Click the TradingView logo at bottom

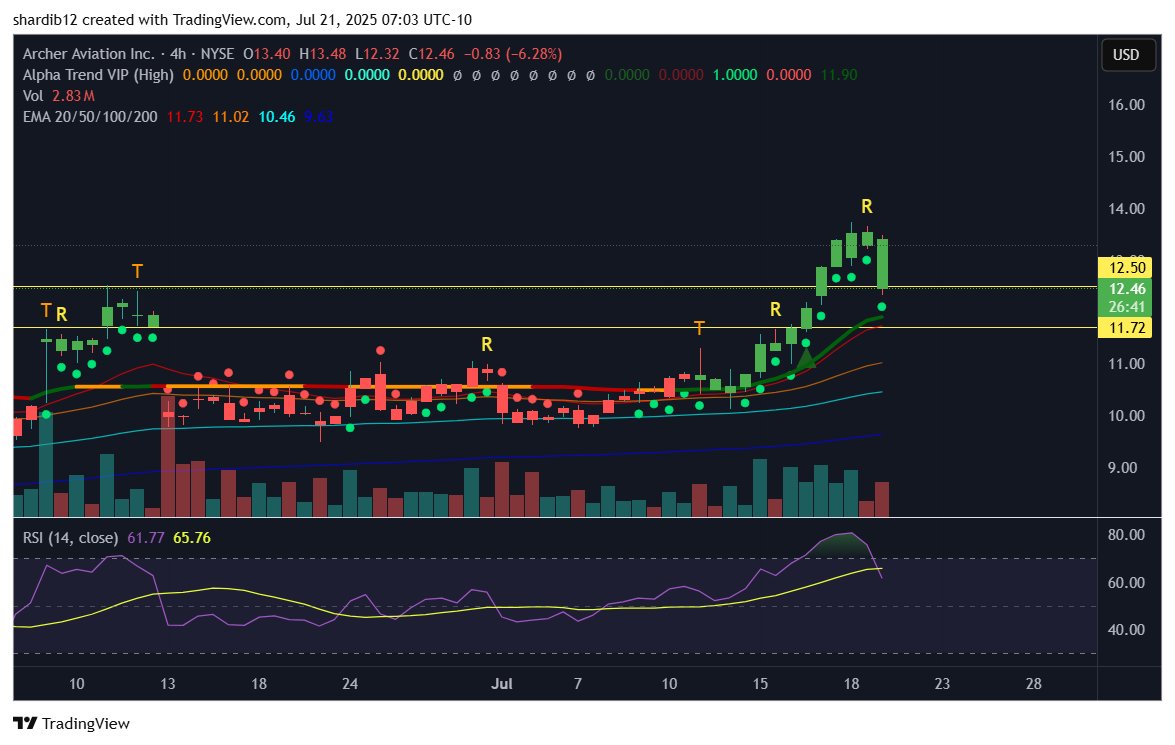click(71, 723)
